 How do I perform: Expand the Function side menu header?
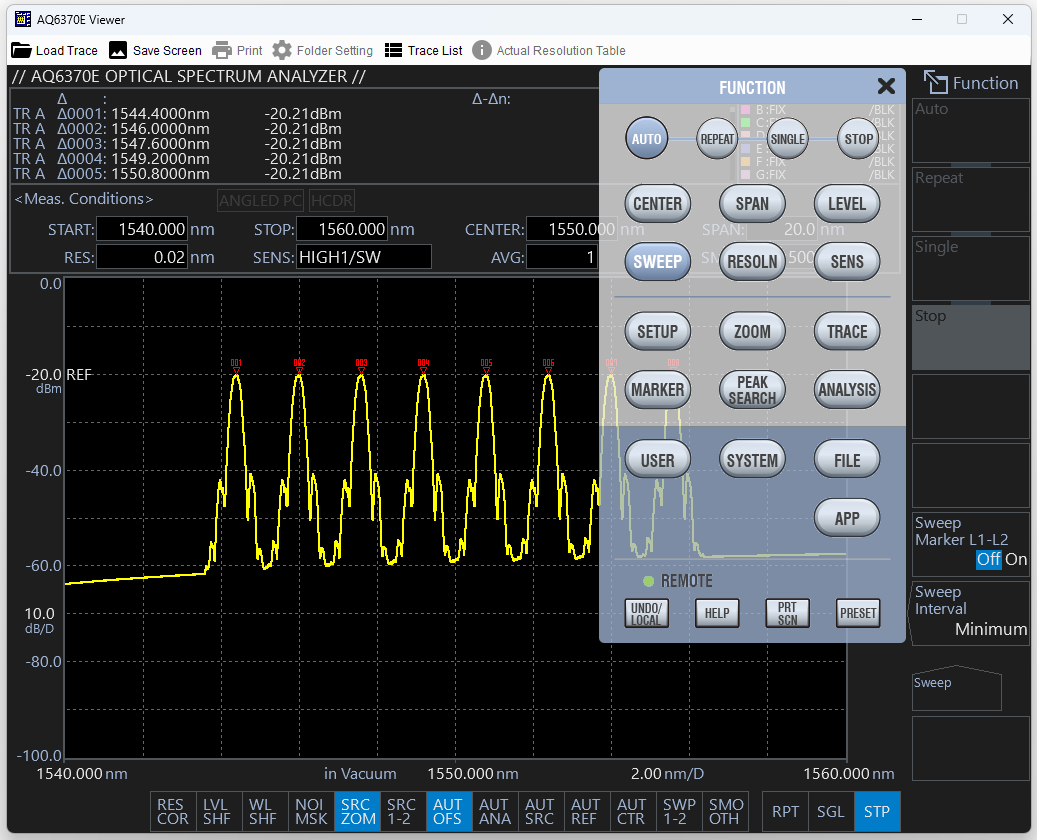pyautogui.click(x=970, y=83)
